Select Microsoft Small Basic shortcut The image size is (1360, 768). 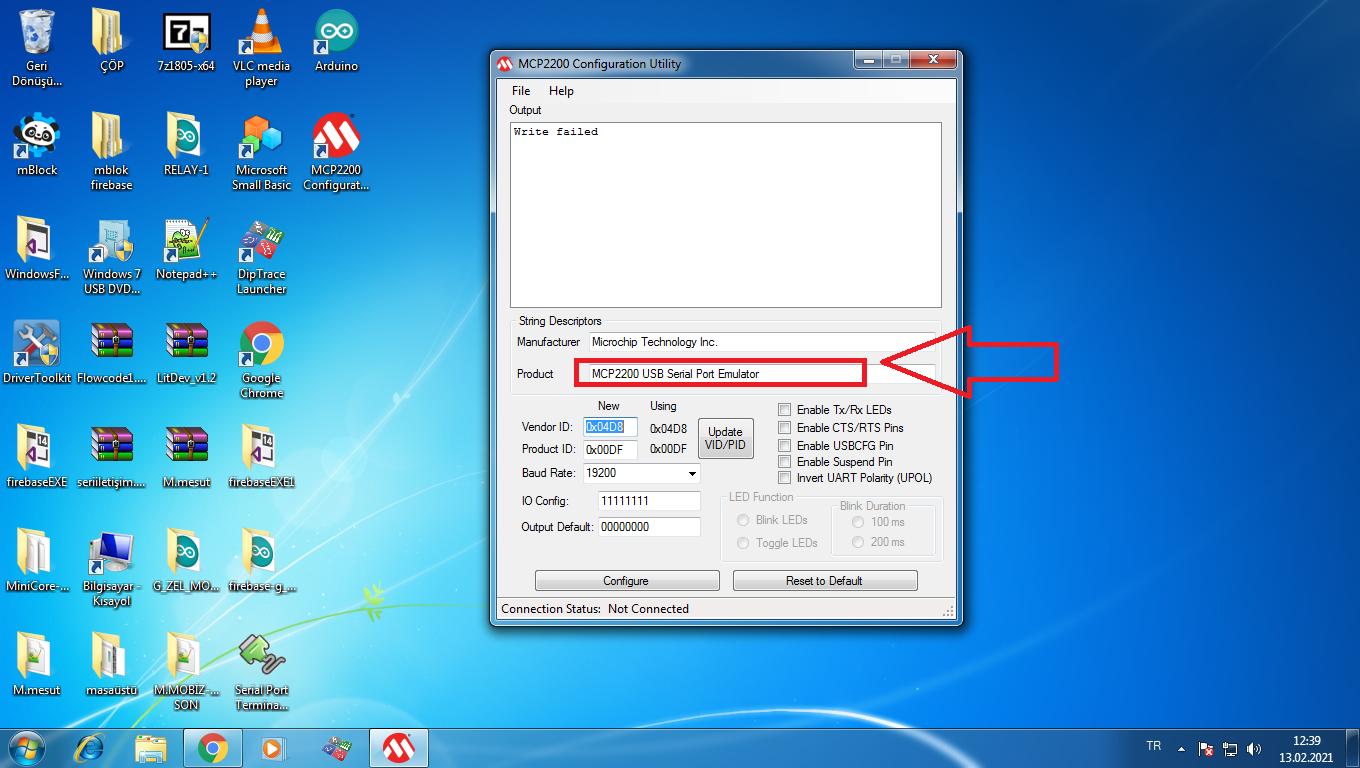coord(261,152)
